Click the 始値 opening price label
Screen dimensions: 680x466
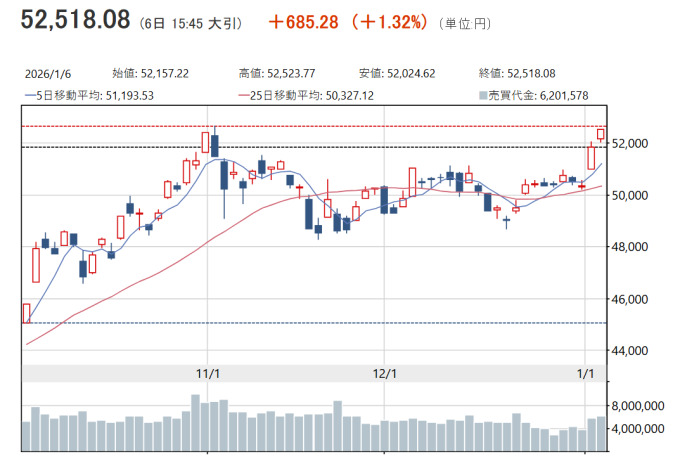(x=123, y=73)
